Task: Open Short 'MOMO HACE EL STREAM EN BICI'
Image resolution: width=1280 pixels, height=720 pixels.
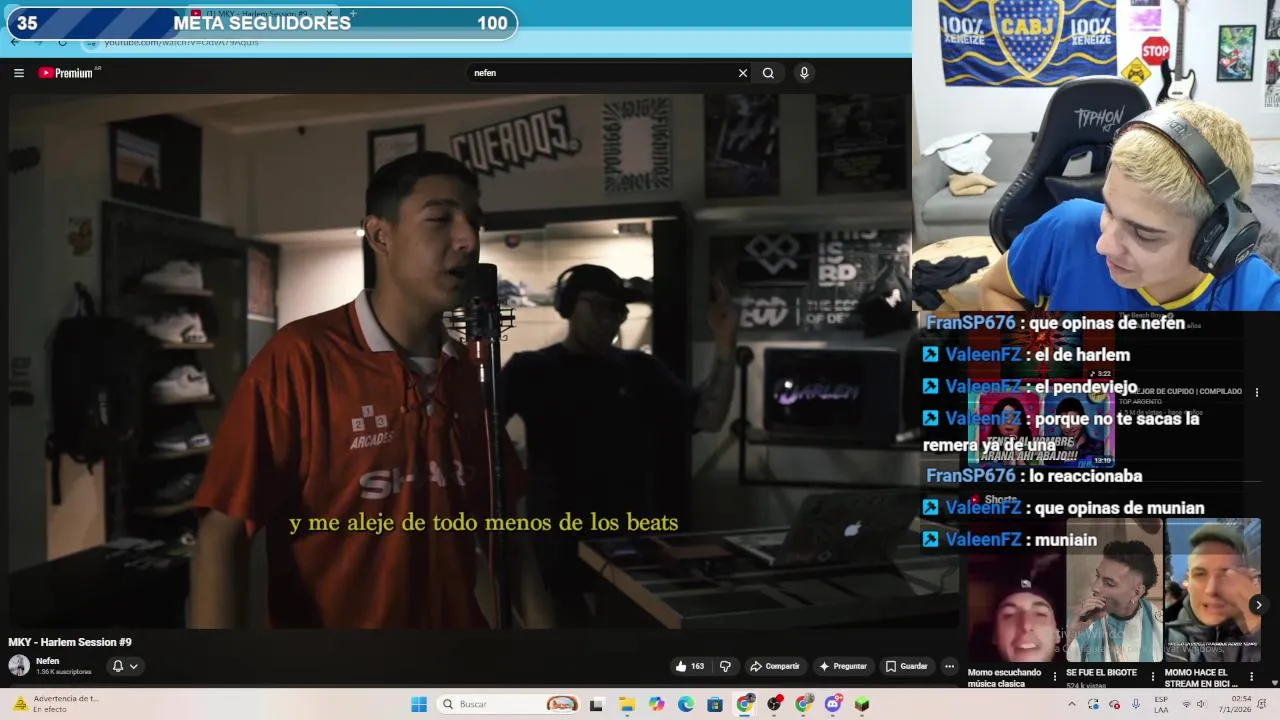Action: pos(1211,590)
